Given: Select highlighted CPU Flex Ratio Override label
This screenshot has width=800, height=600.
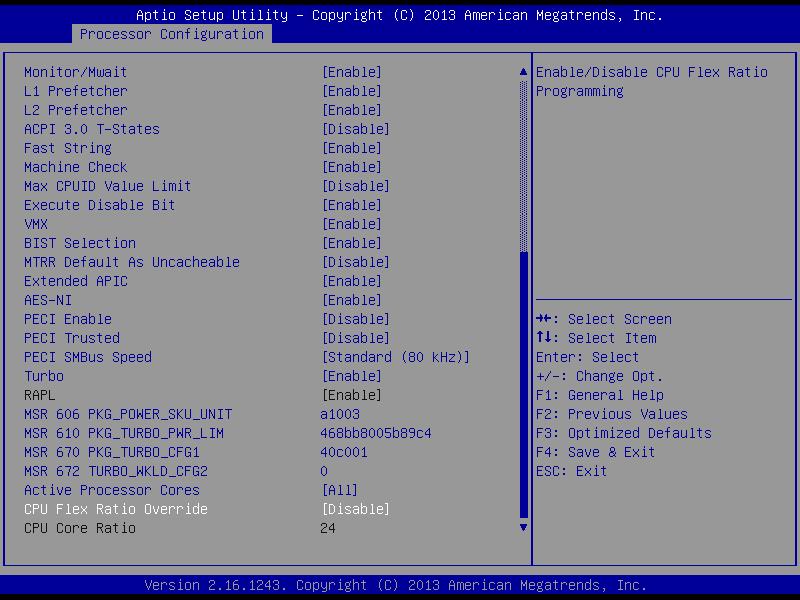Looking at the screenshot, I should click(x=116, y=509).
